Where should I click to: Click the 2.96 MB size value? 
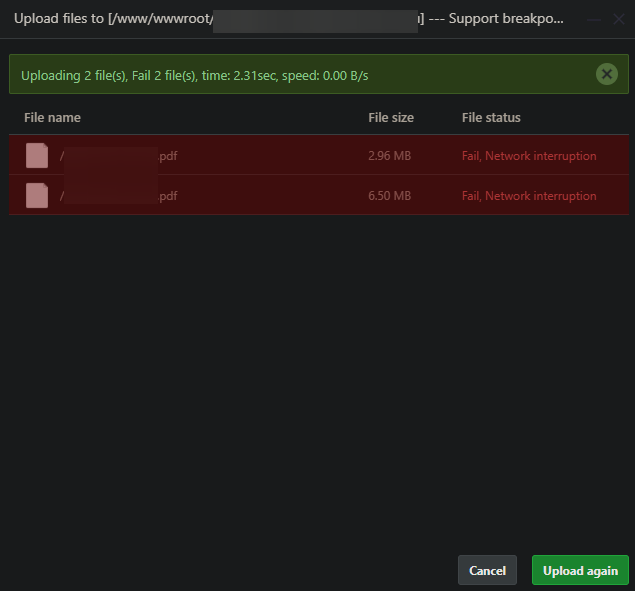coord(389,156)
